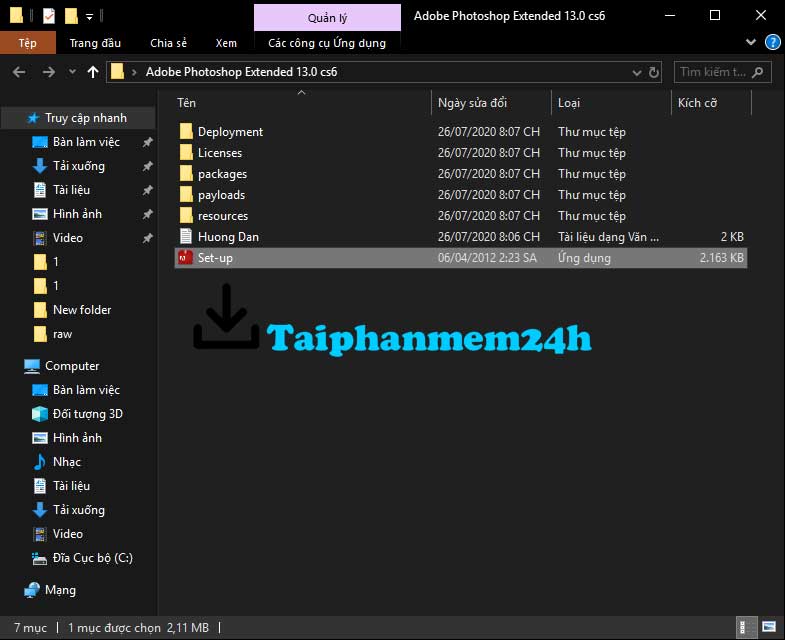
Task: Sort by Ngày sửa đổi column header
Action: (491, 103)
